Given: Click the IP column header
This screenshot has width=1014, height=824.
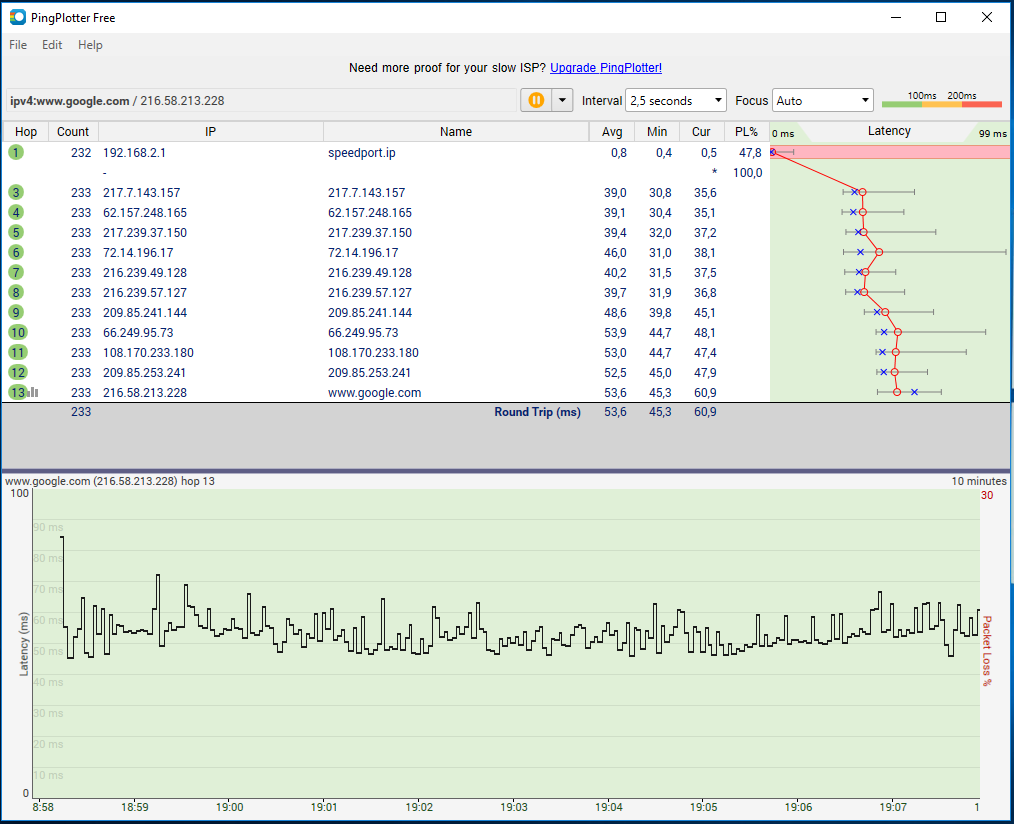Looking at the screenshot, I should click(211, 132).
